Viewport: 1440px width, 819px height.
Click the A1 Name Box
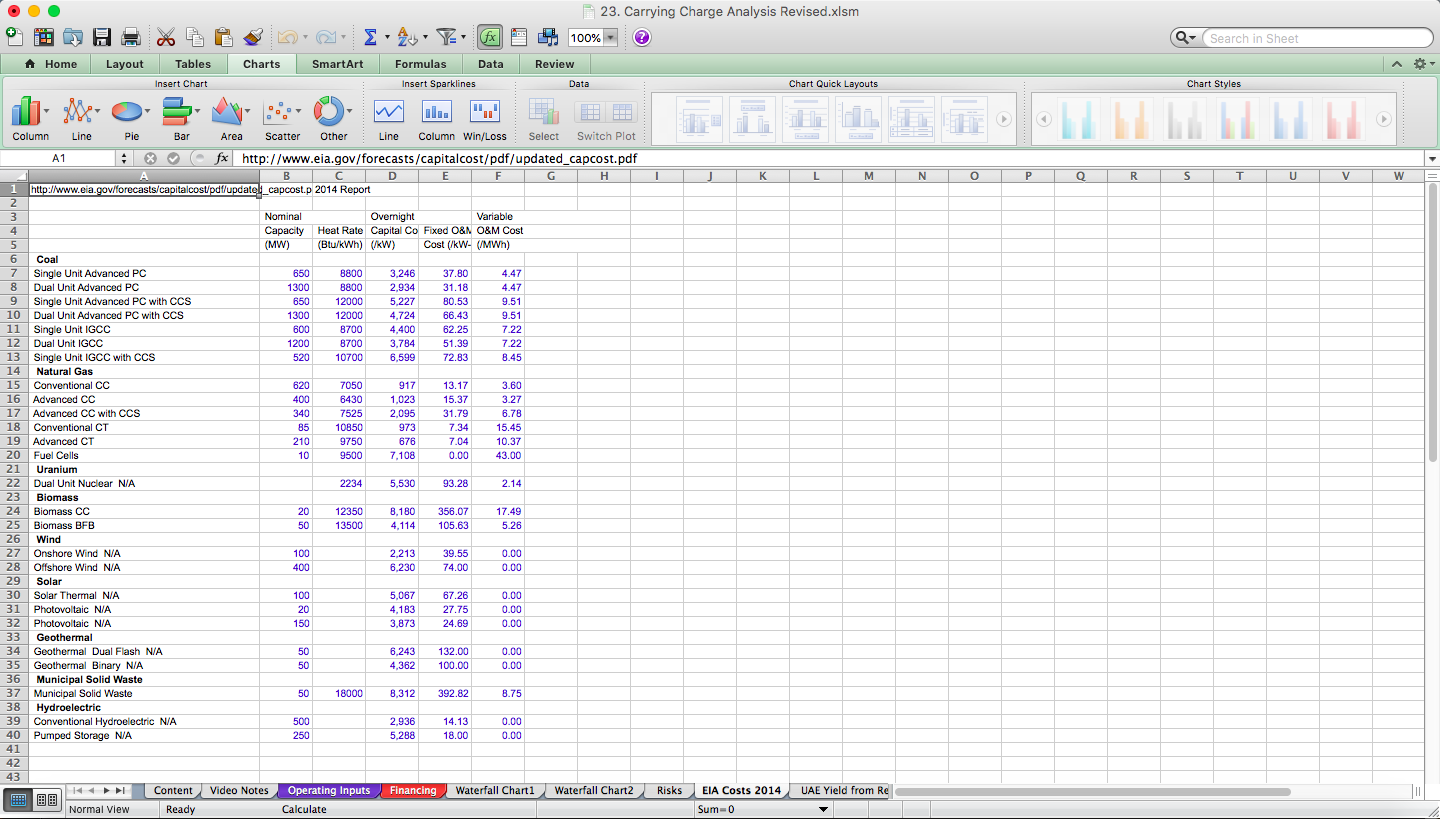coord(59,158)
